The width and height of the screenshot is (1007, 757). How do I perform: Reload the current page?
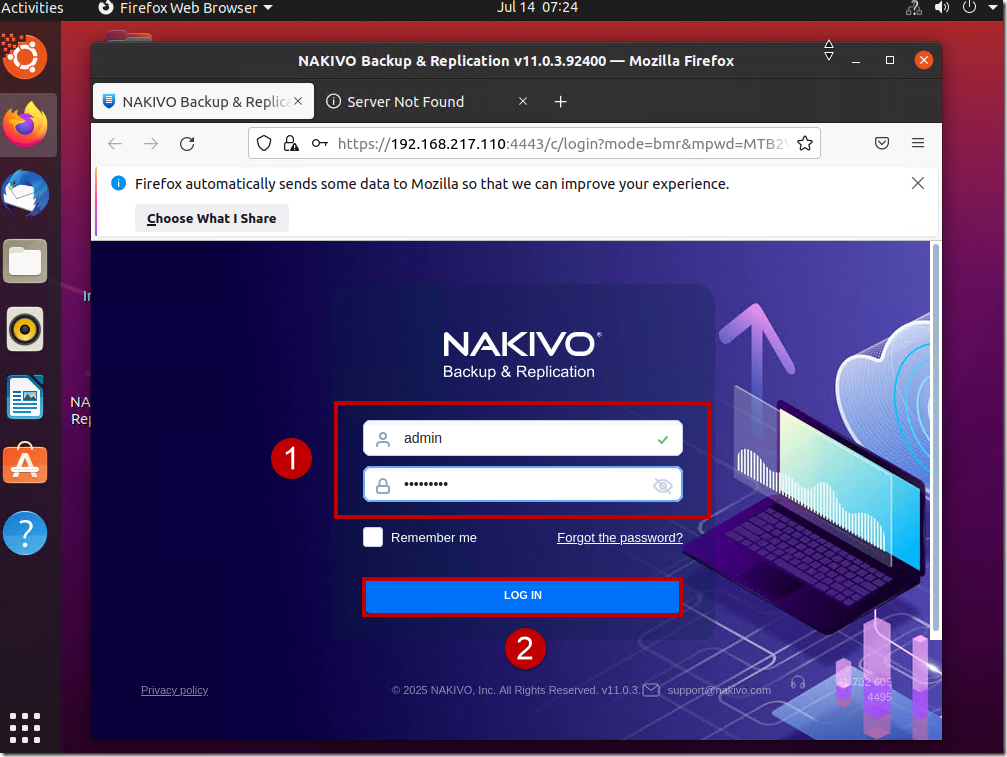click(x=187, y=143)
